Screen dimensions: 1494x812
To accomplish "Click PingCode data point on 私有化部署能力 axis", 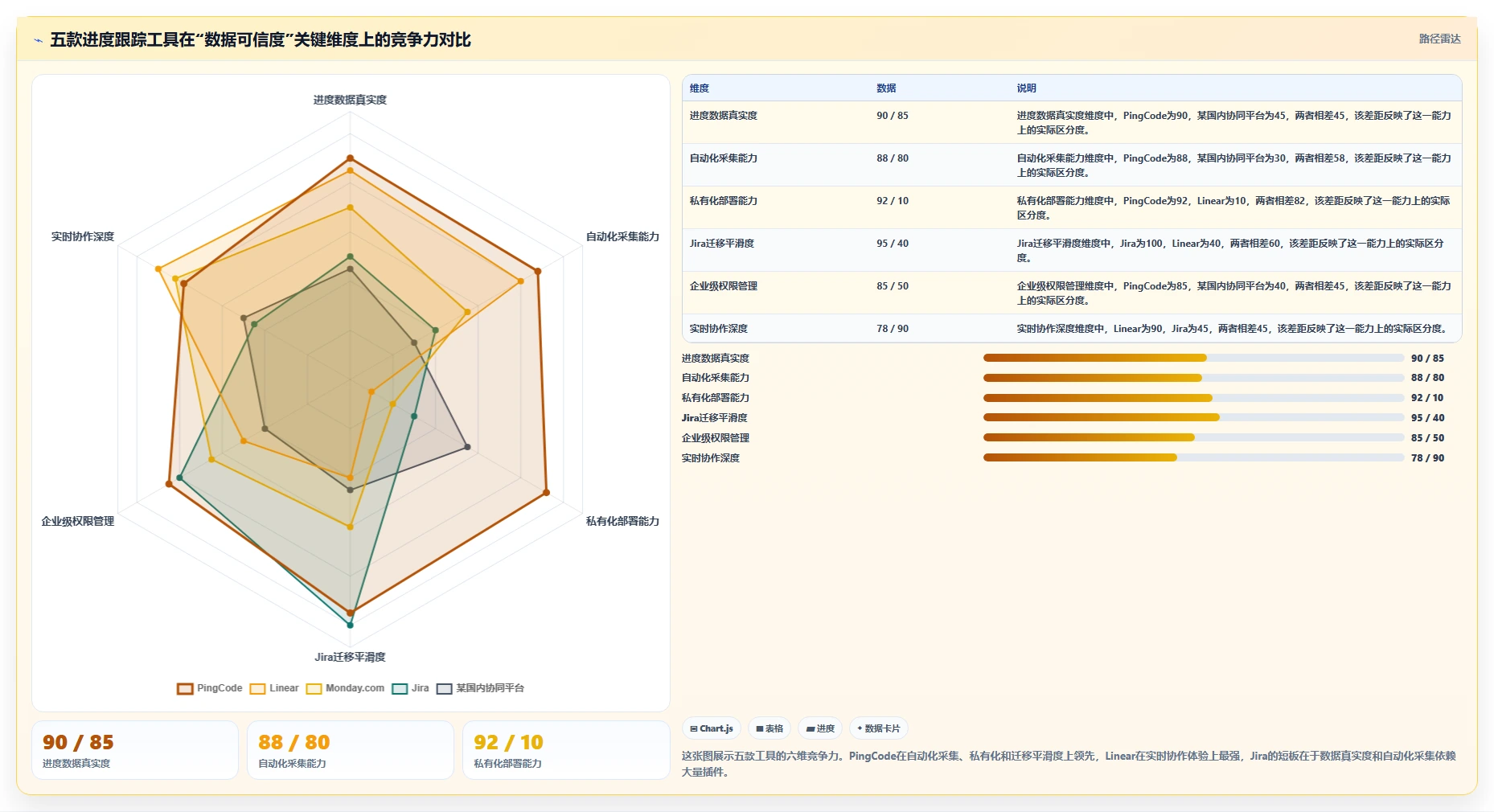I will click(547, 492).
